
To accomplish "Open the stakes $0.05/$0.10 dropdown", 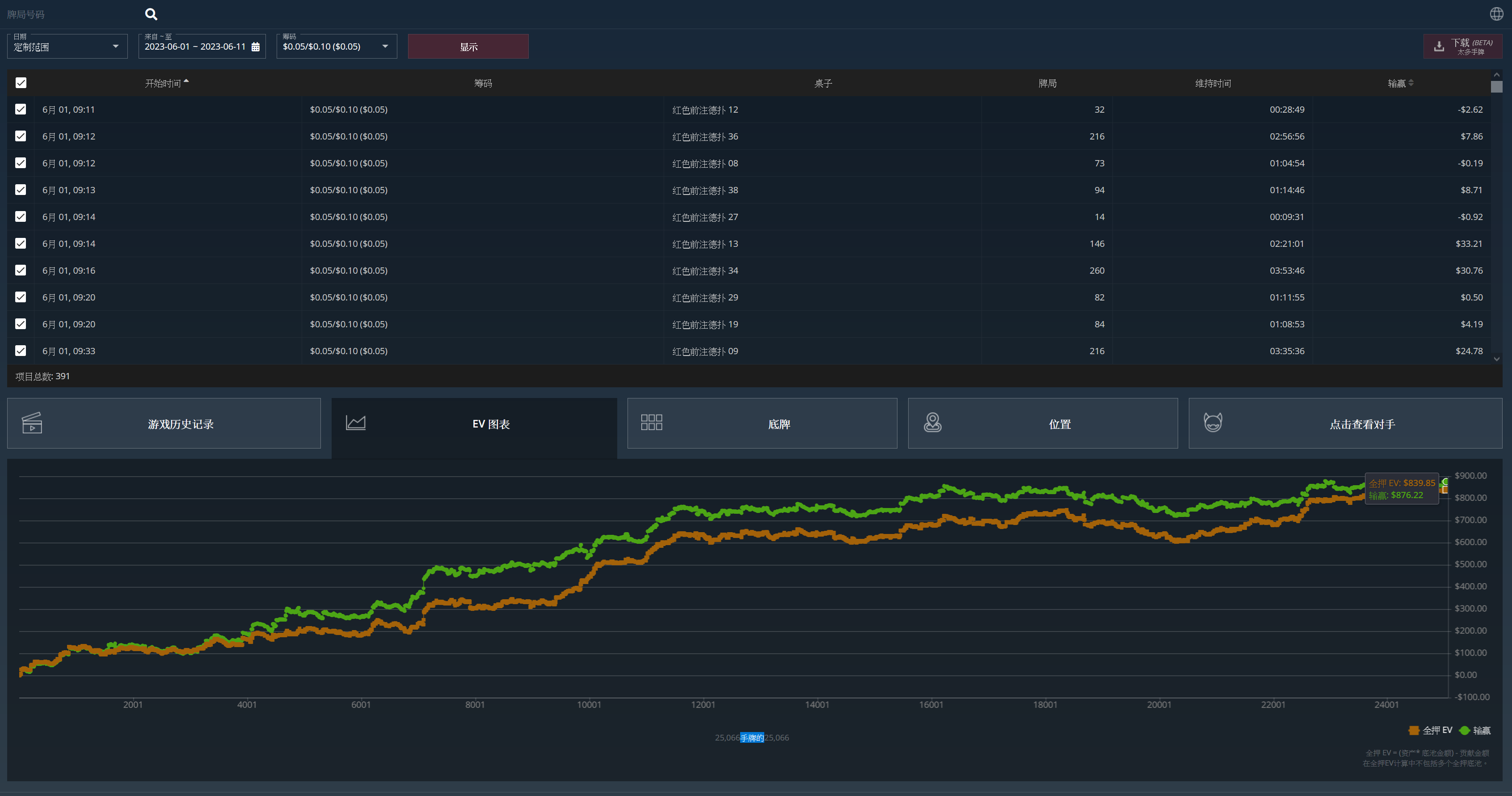I will [337, 47].
